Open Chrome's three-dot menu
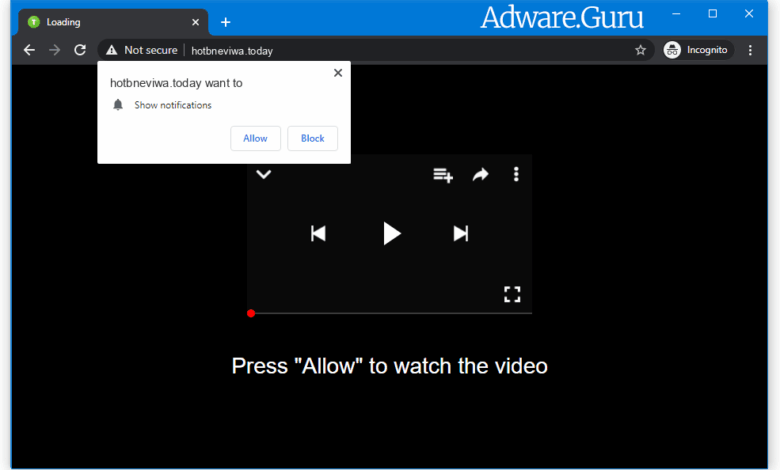The image size is (780, 470). click(x=750, y=50)
